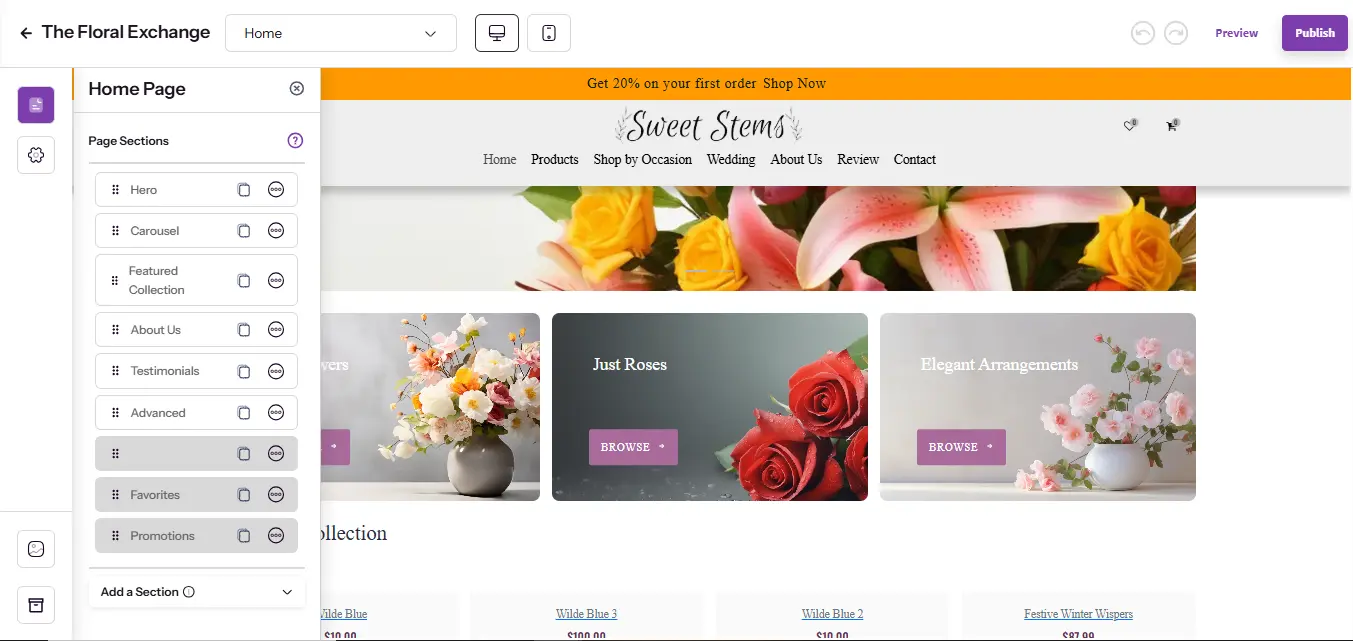
Task: Click Browse on the Just Roses card
Action: point(633,447)
